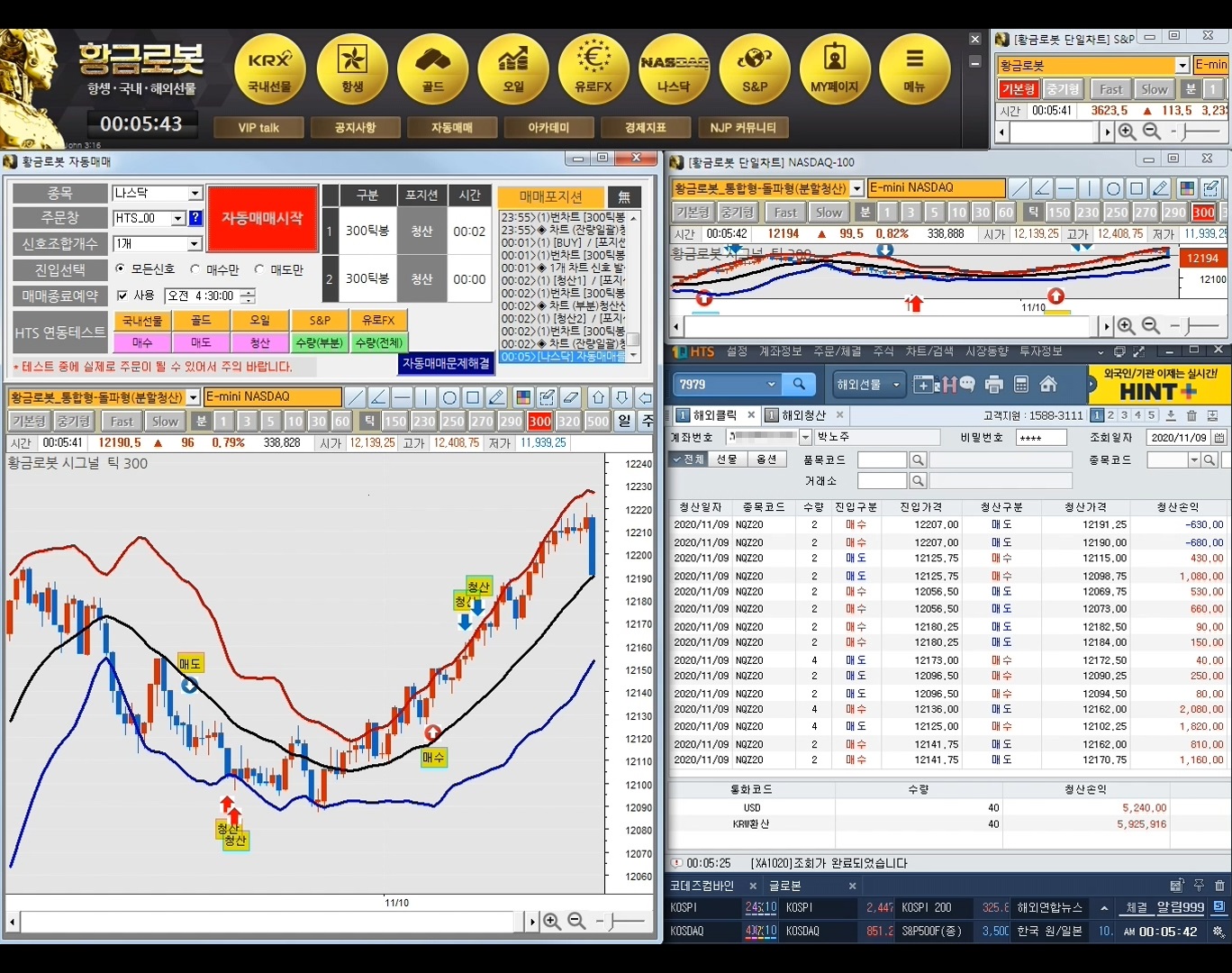Expand the S&P window 황금로봇 dropdown
Screen dimensions: 1232x973
point(1182,65)
